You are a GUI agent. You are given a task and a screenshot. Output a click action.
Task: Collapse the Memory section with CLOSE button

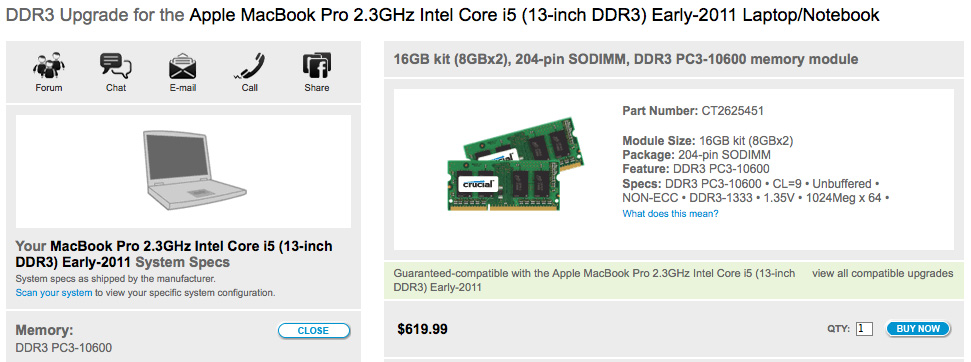click(x=313, y=330)
